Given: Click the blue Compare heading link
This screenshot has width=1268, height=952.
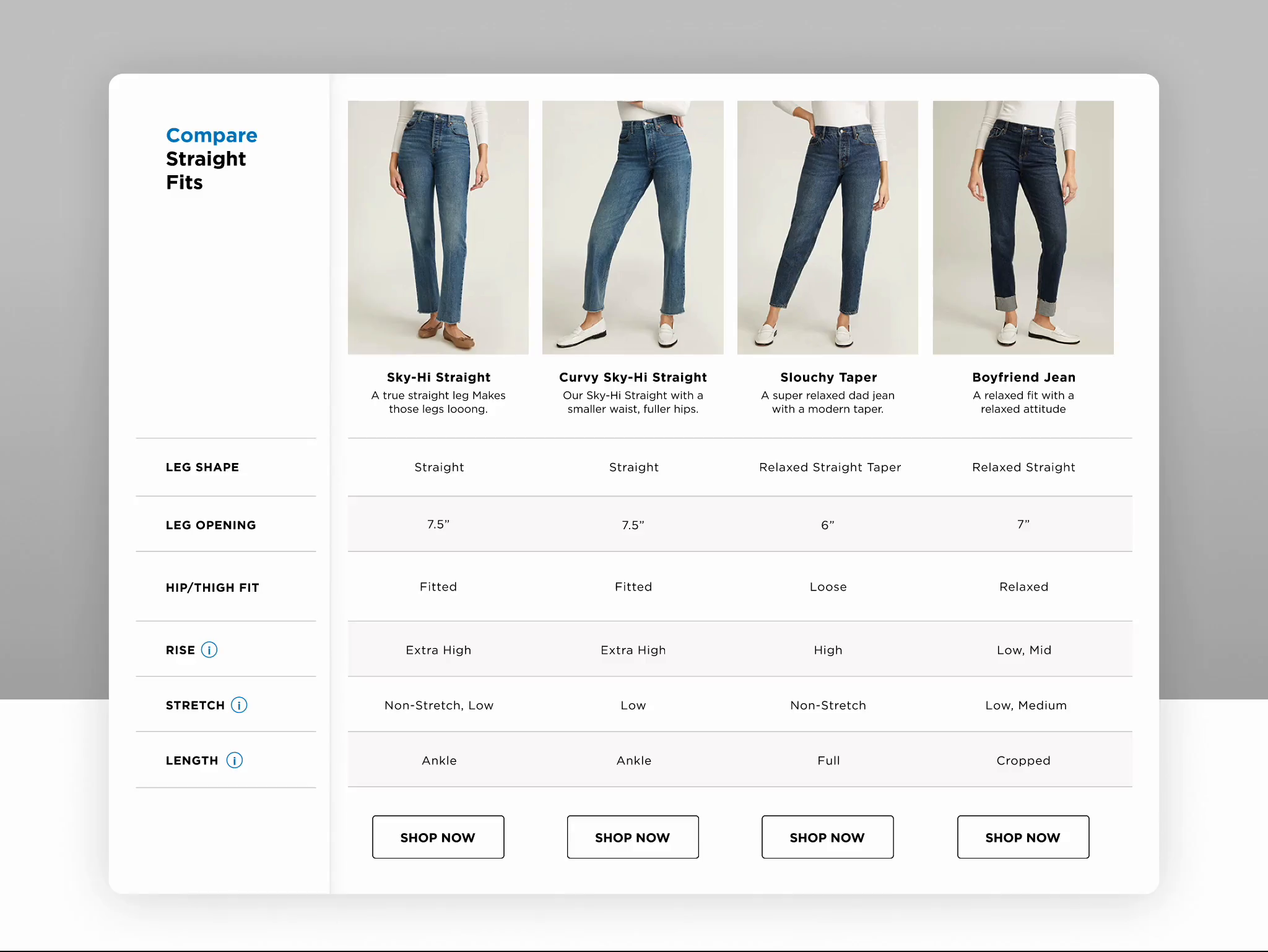Looking at the screenshot, I should coord(211,136).
